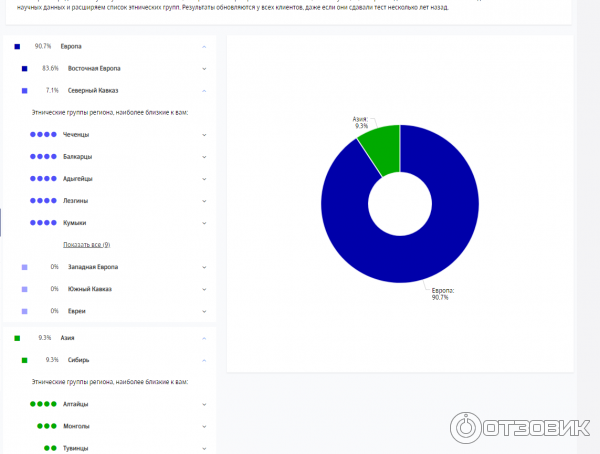This screenshot has height=454, width=600.
Task: Select the Лезгины group label
Action: click(76, 201)
